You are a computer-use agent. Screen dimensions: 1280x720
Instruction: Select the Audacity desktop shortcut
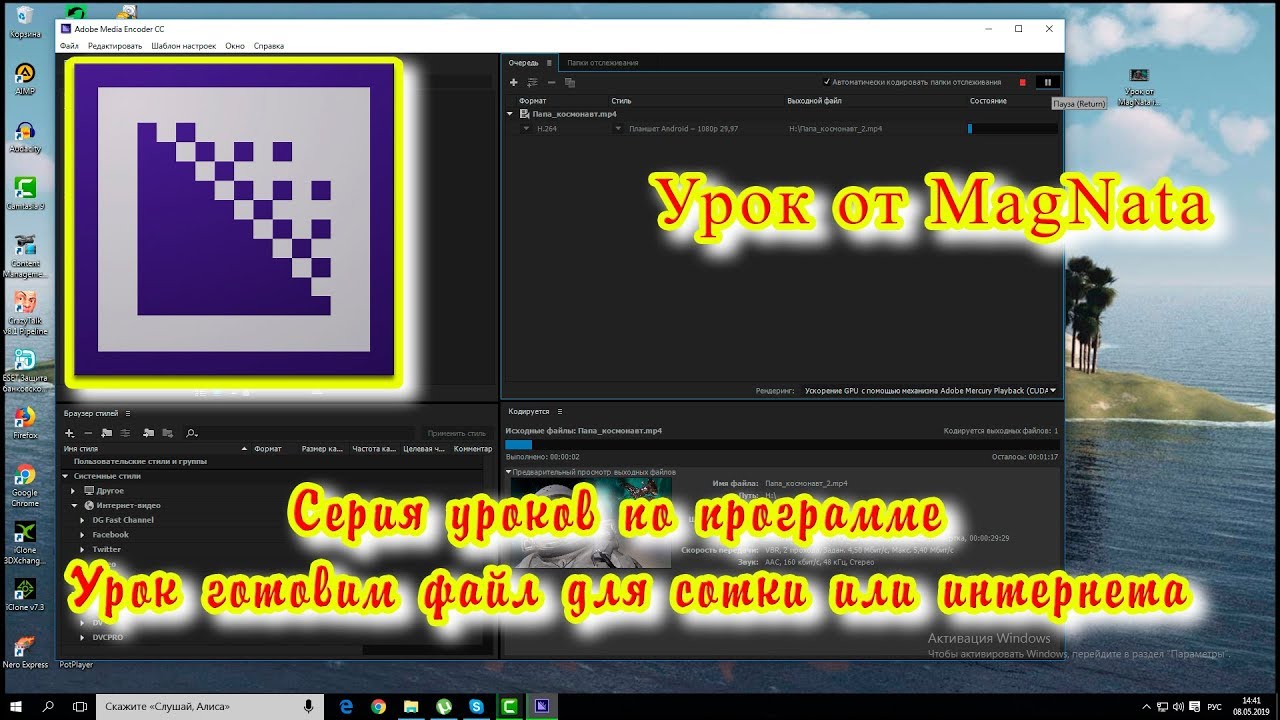tap(25, 137)
